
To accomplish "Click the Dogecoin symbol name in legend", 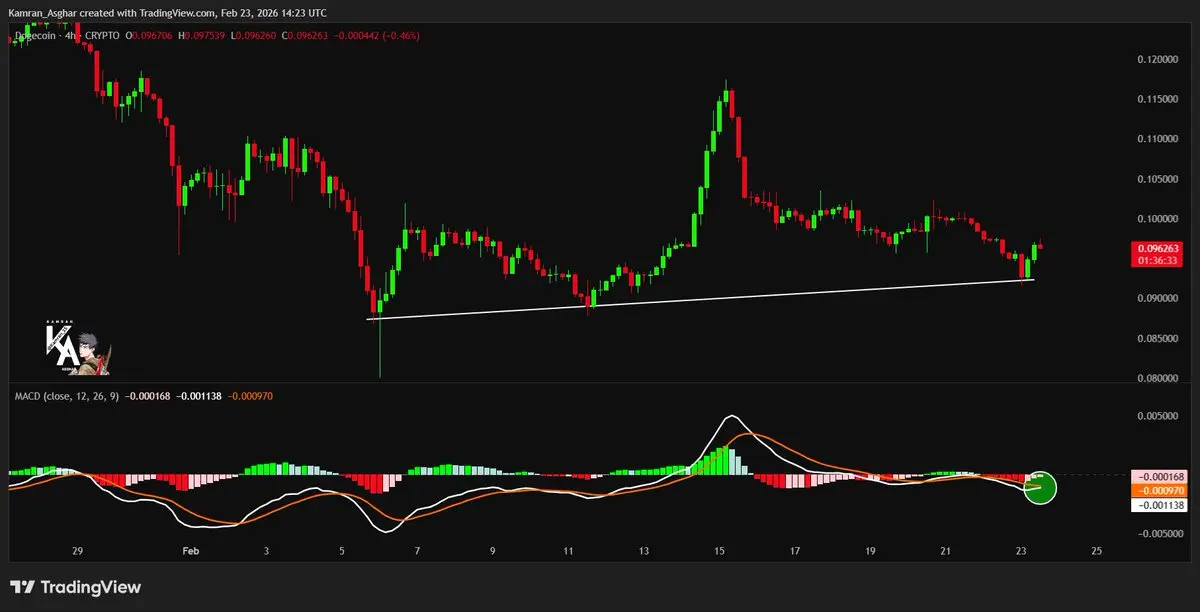I will tap(34, 36).
